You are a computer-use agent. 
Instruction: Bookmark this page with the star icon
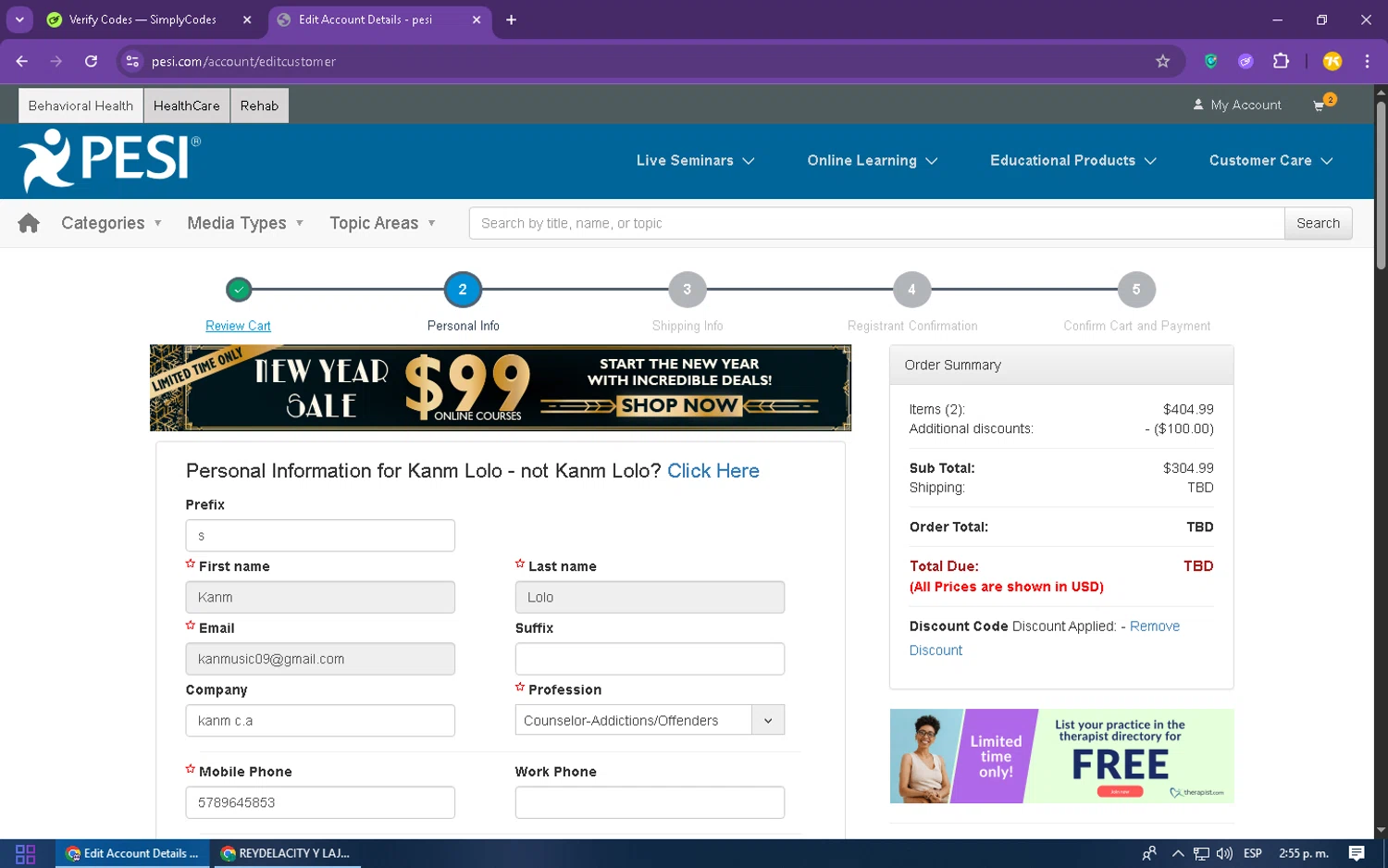[1162, 61]
